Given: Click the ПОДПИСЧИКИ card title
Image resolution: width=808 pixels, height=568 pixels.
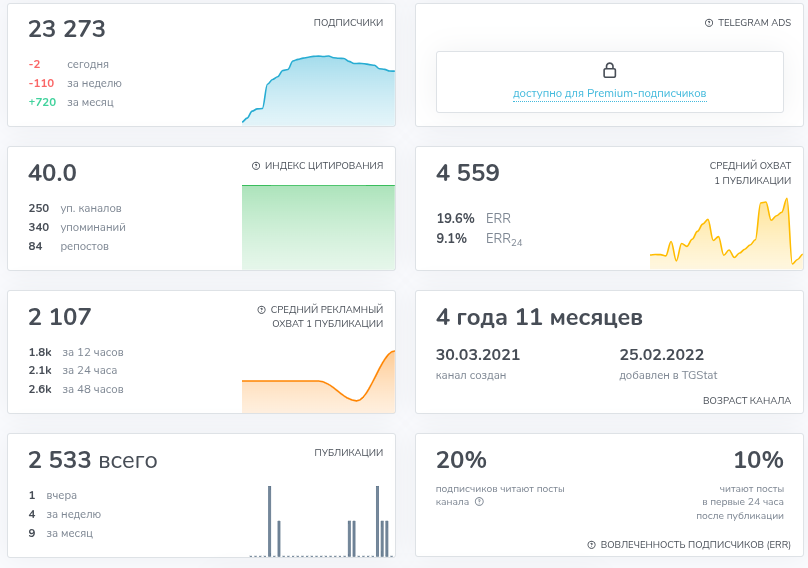Looking at the screenshot, I should (348, 23).
